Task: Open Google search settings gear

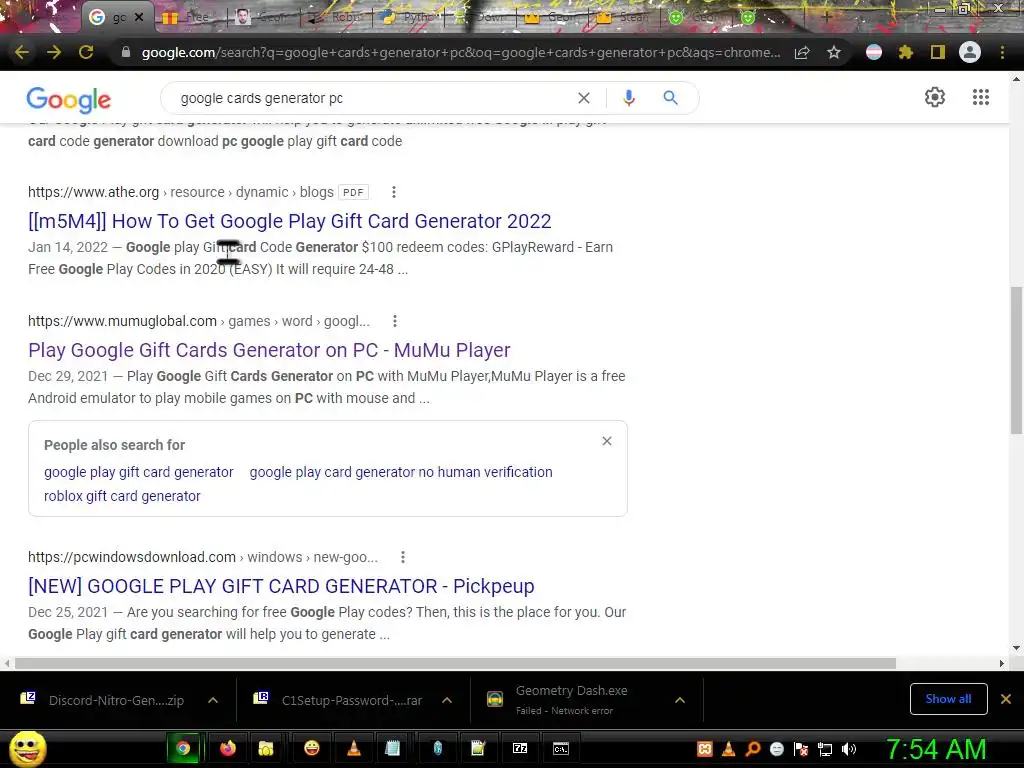Action: point(935,97)
